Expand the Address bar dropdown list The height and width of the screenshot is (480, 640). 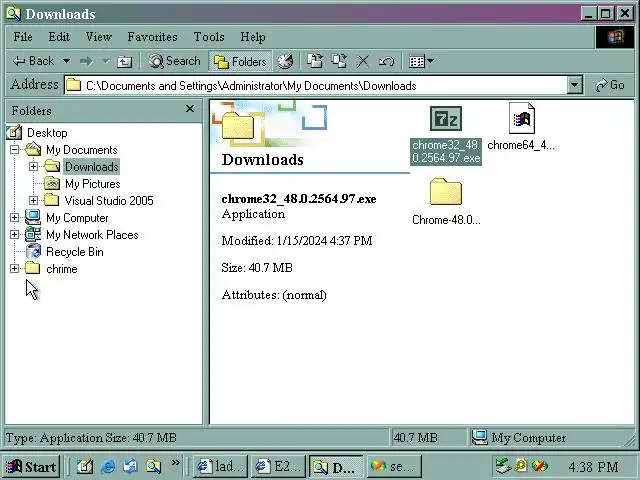574,85
